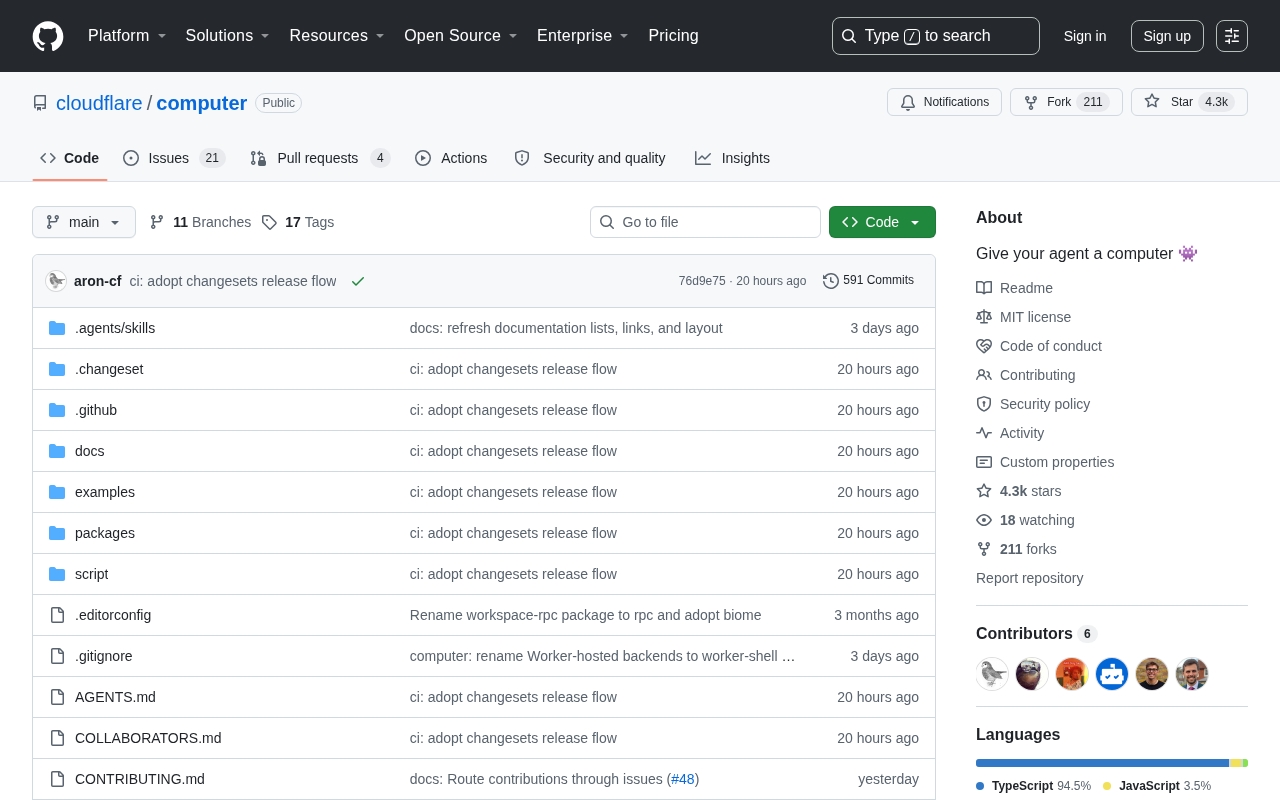Expand the Open Source menu

point(461,36)
